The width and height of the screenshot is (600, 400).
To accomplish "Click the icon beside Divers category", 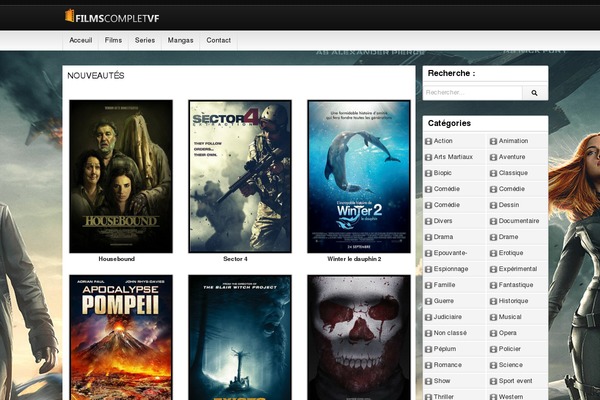I will (429, 221).
